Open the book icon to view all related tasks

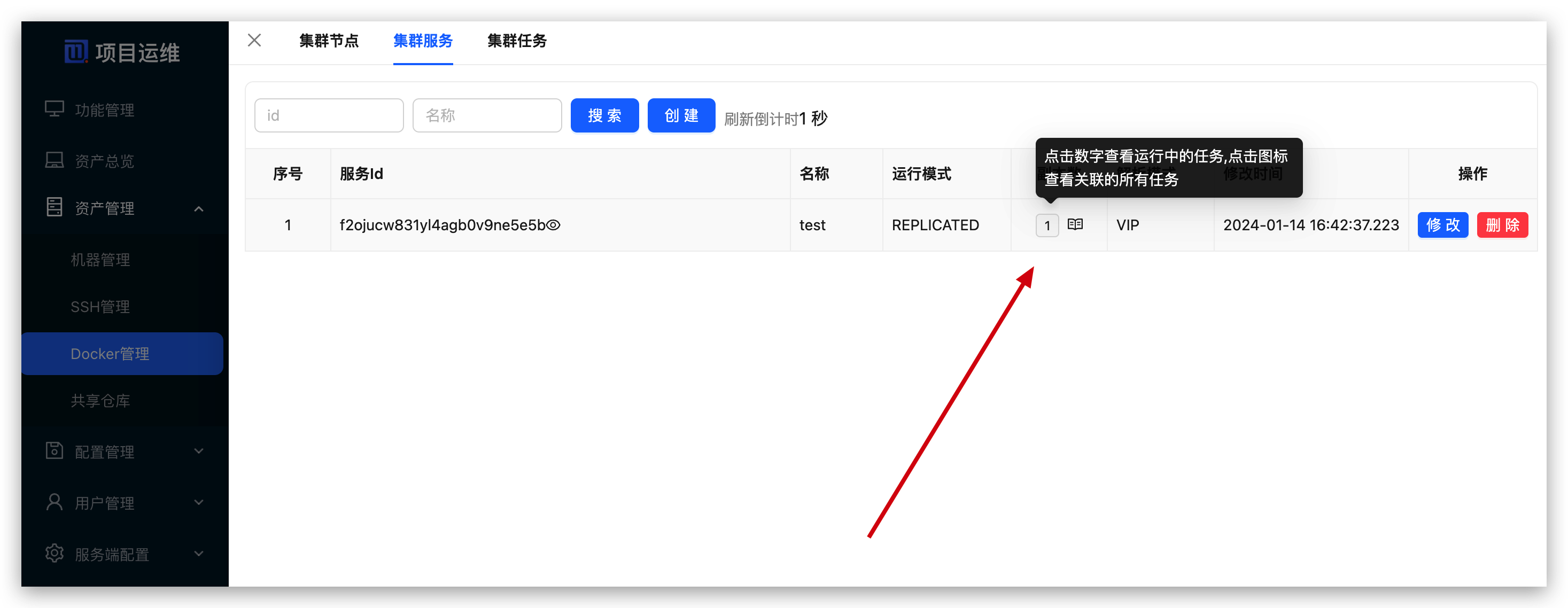tap(1075, 224)
